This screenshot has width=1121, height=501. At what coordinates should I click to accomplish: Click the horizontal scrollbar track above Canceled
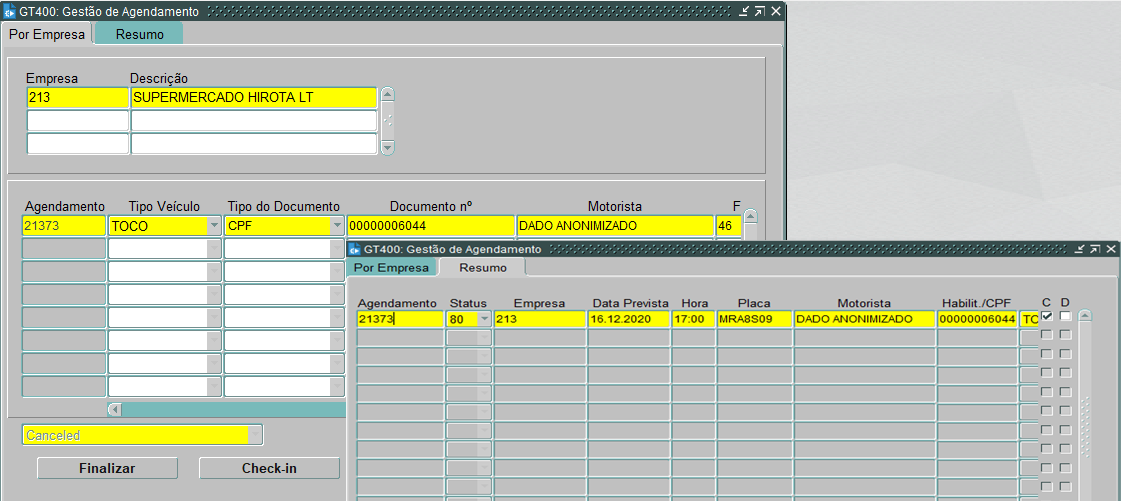pyautogui.click(x=230, y=409)
